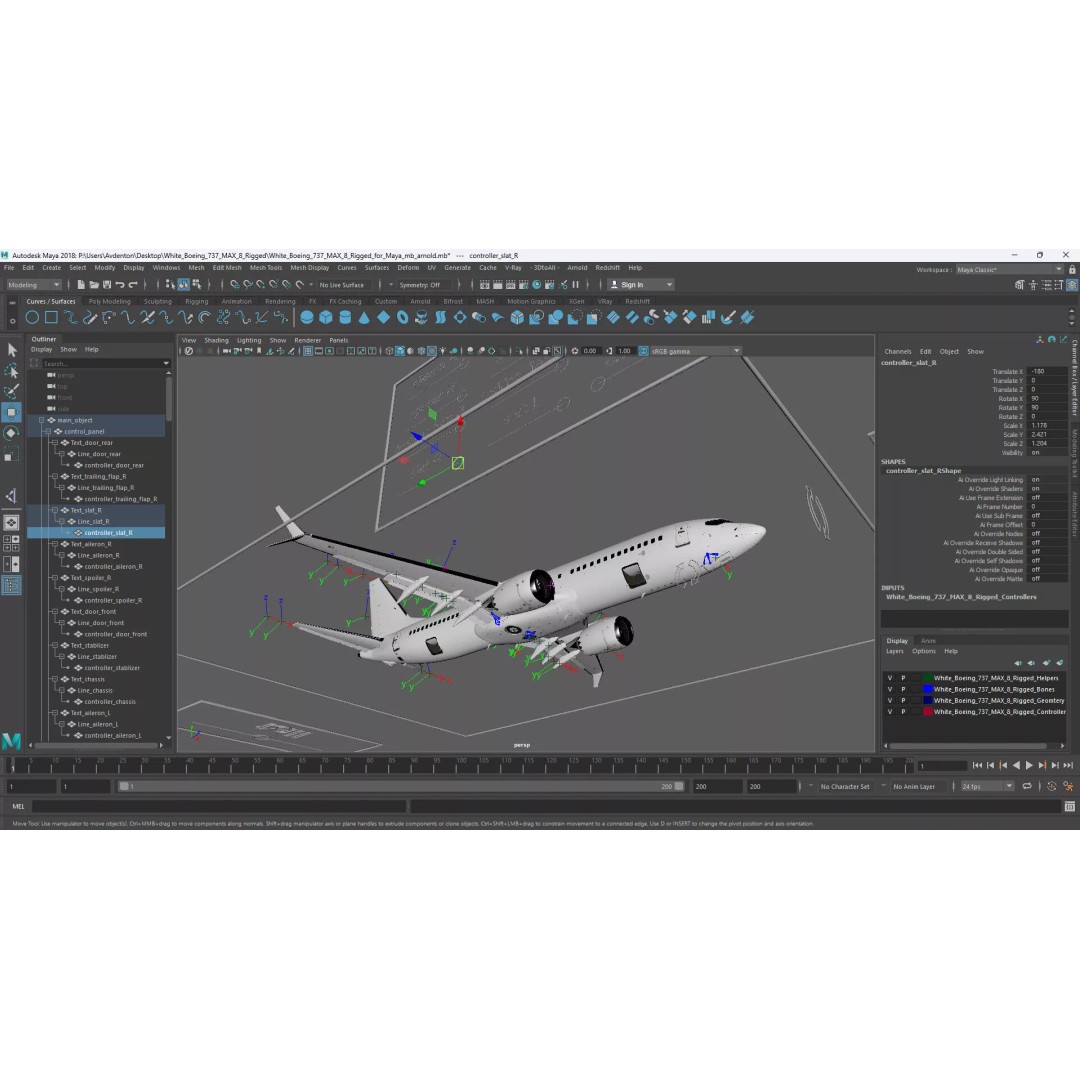Open the Modeling menu set dropdown
1080x1080 pixels.
pyautogui.click(x=34, y=284)
